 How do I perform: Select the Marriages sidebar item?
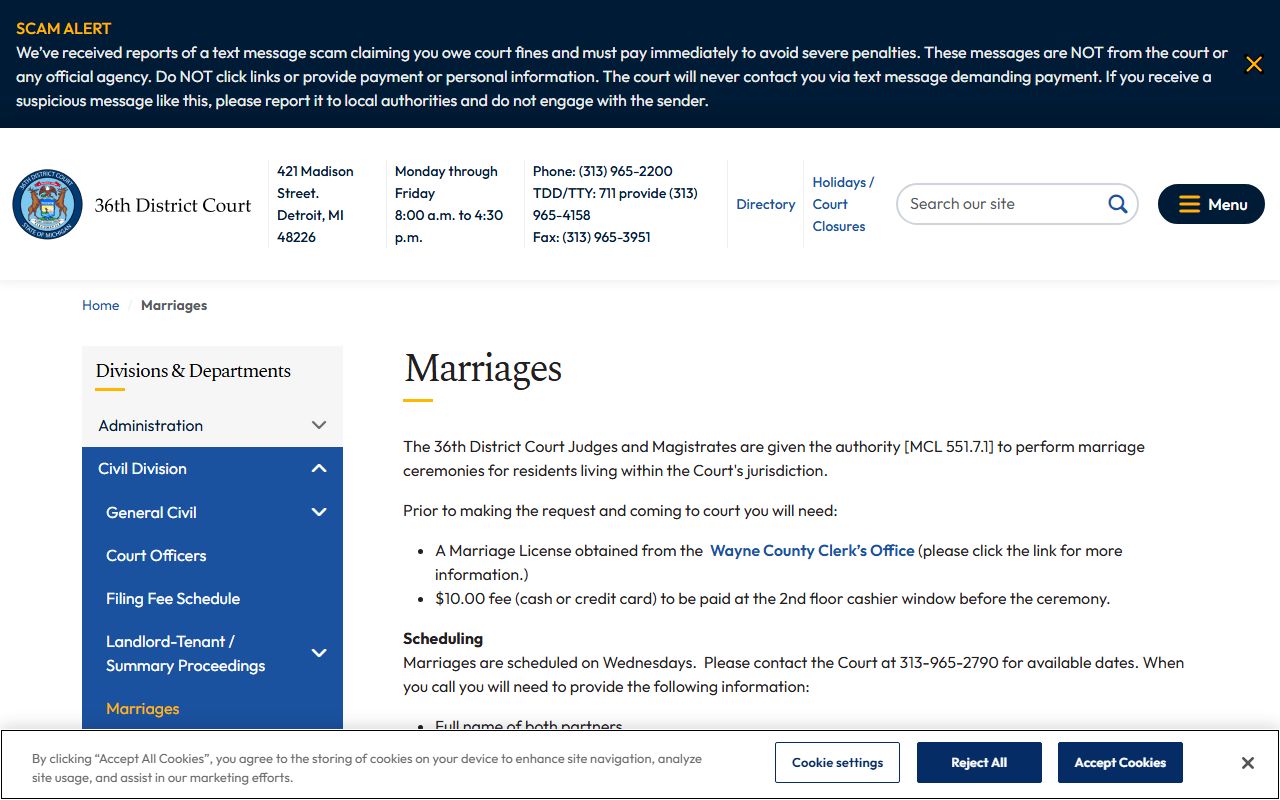coord(143,708)
